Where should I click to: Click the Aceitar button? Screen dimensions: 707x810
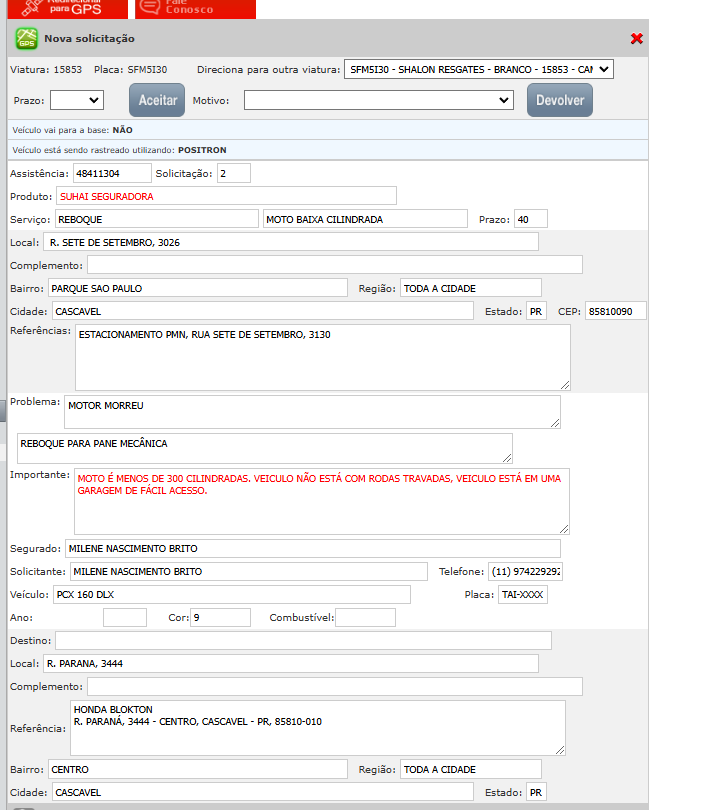pyautogui.click(x=157, y=100)
